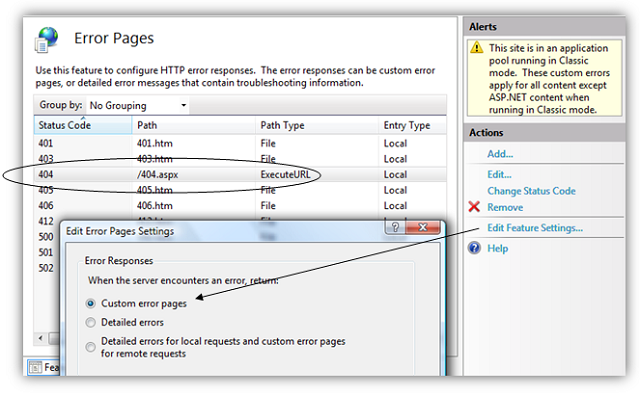Click the Features View icon at bottom
Image resolution: width=640 pixels, height=395 pixels.
[x=36, y=368]
